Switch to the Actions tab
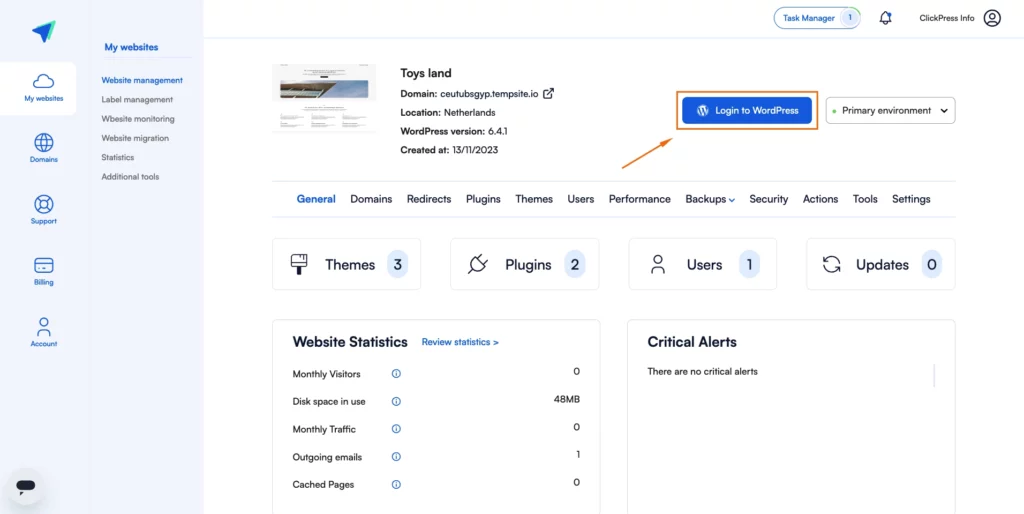 pos(820,199)
